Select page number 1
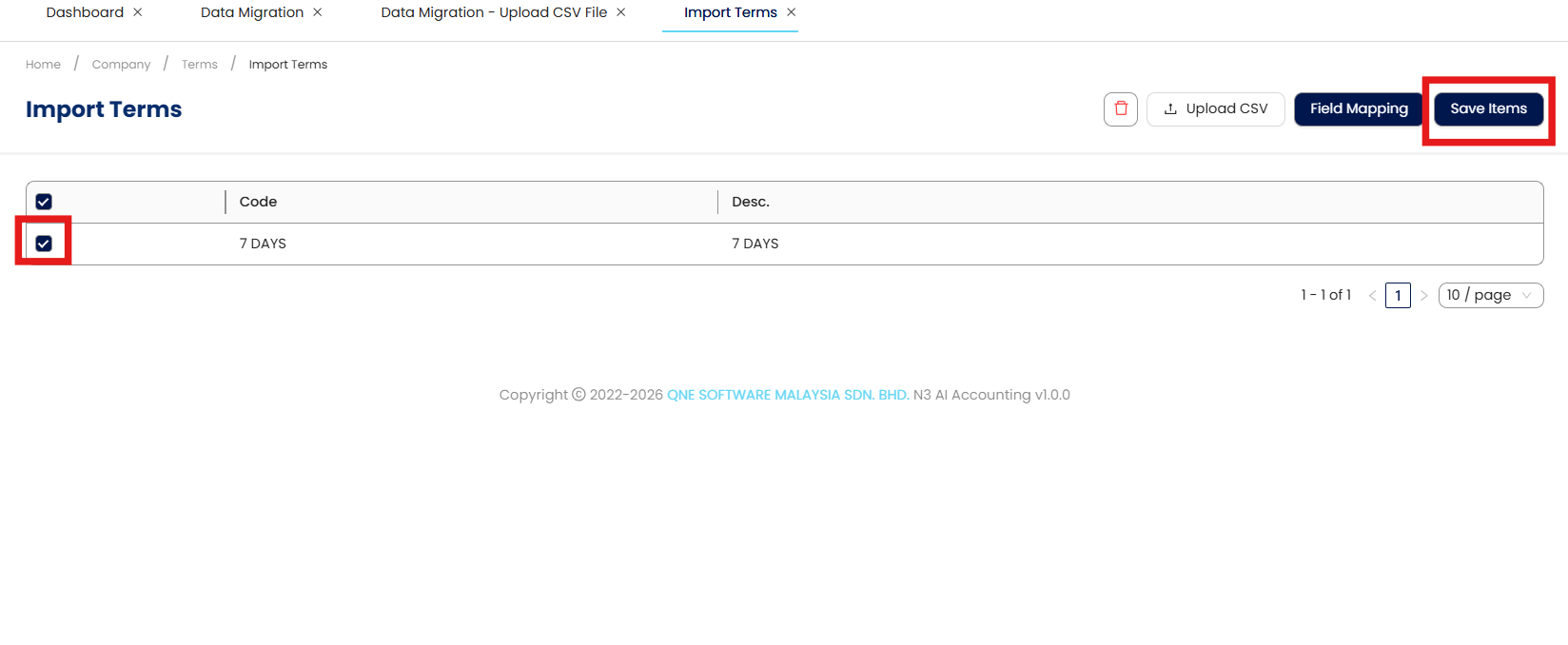 tap(1398, 295)
